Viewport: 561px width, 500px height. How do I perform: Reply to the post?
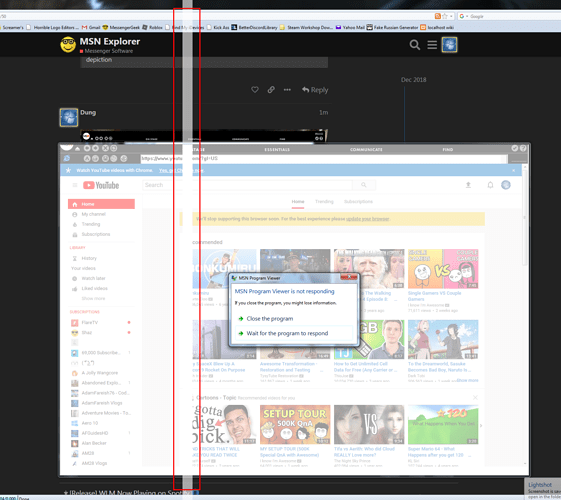coord(315,90)
